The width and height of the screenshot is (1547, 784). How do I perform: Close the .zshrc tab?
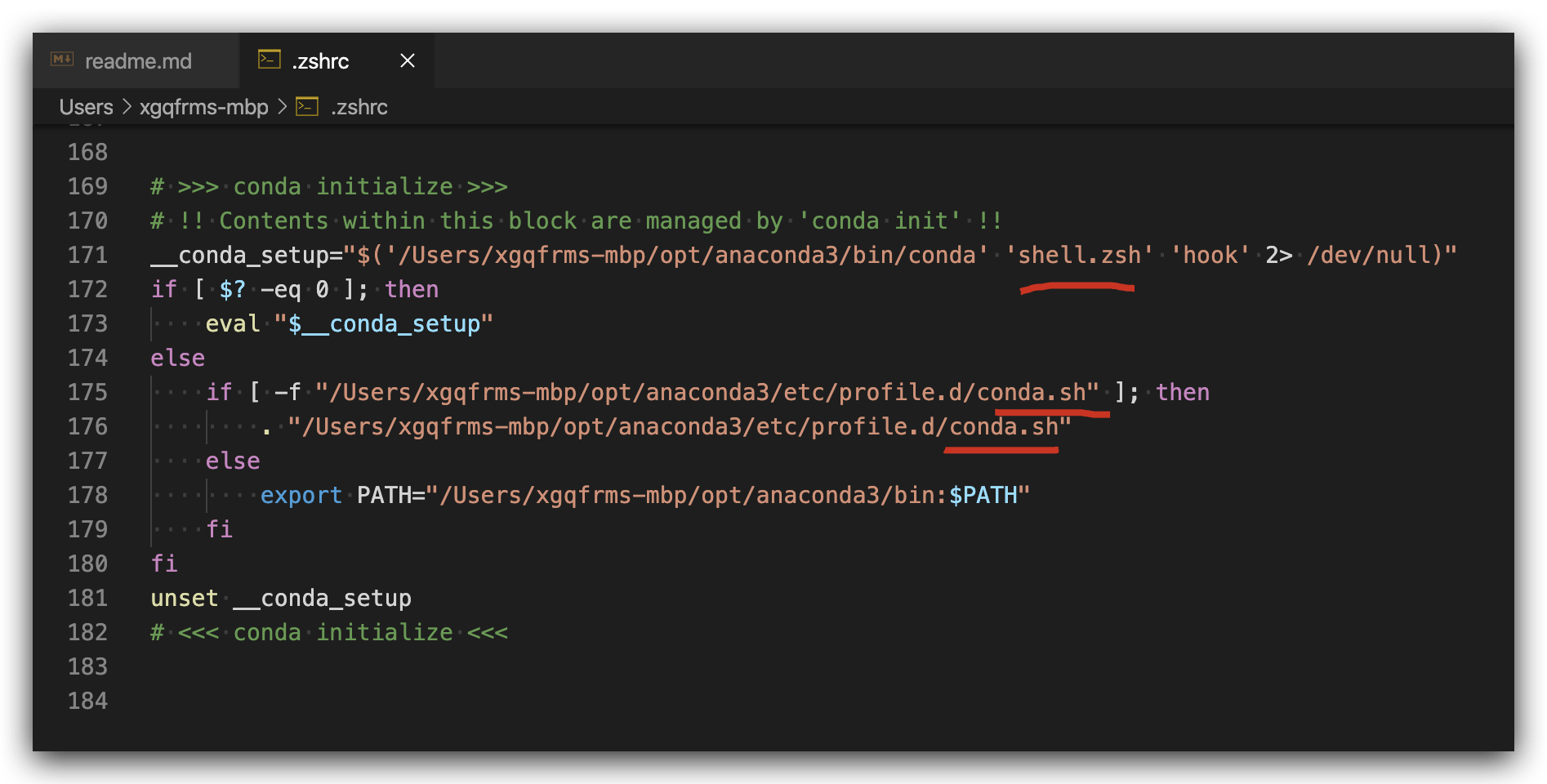[x=408, y=61]
